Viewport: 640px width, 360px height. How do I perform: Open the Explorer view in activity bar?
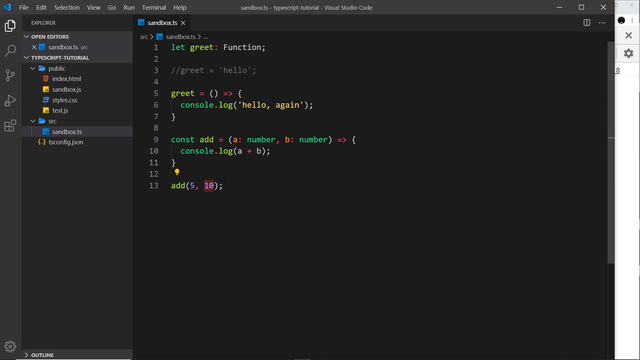(x=10, y=26)
